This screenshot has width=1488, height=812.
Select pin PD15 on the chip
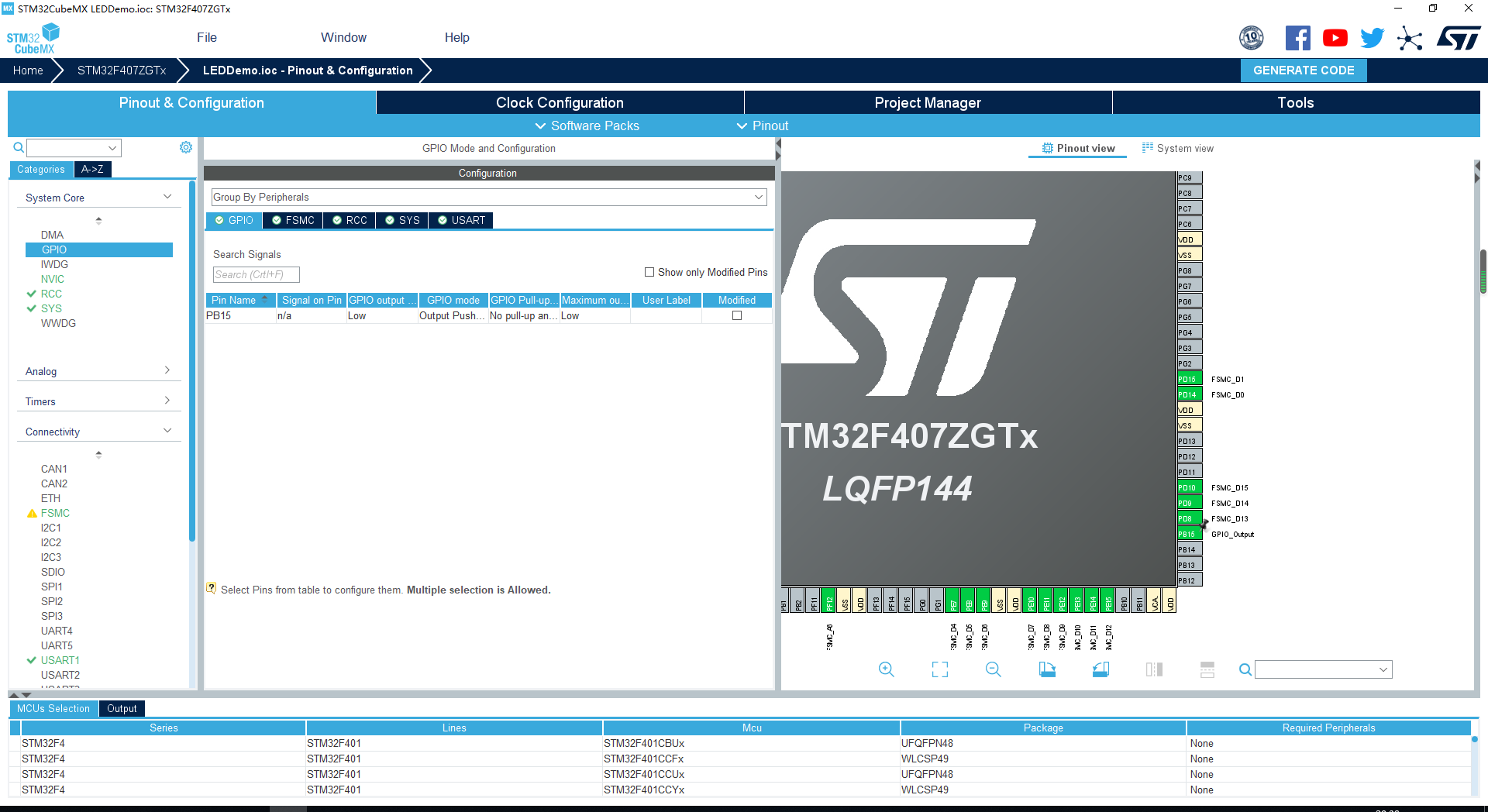tap(1189, 379)
